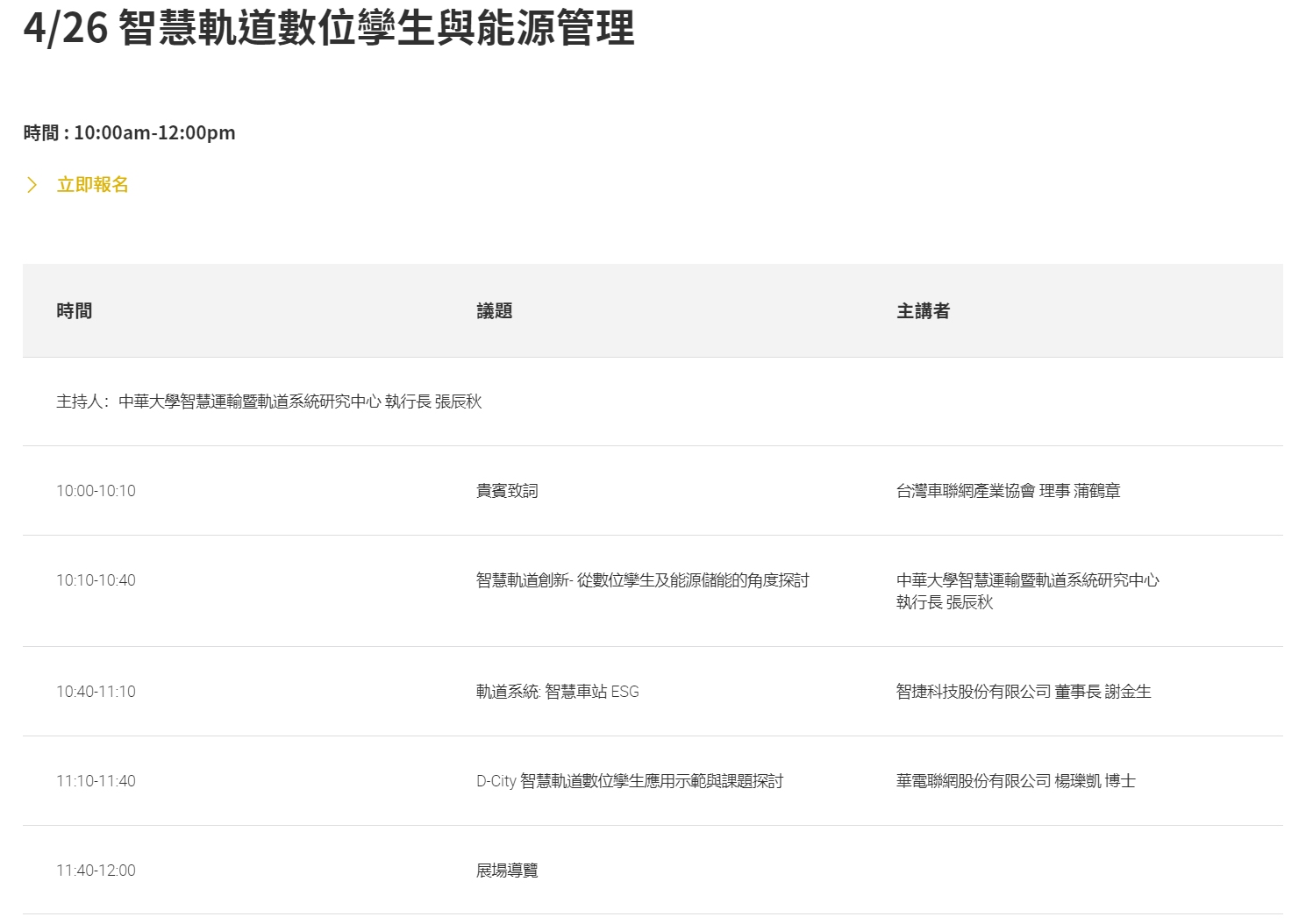Click topic 智慧軌道創新- 從數位孿生及能源儲能的角度探討
The image size is (1306, 924).
pos(643,580)
